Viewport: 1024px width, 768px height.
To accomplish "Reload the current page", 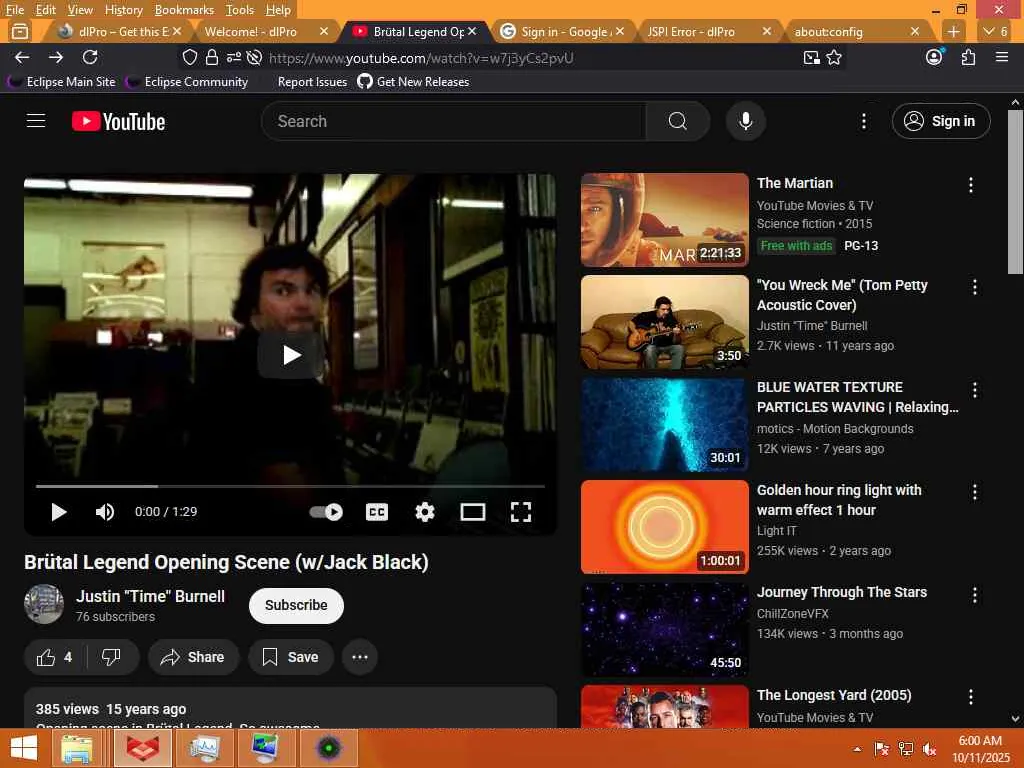I will pos(90,57).
